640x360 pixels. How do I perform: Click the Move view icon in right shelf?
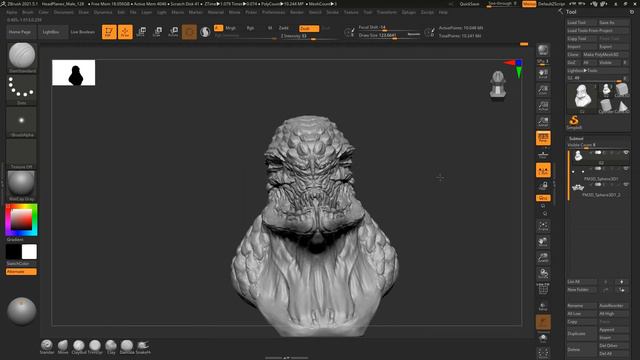pyautogui.click(x=543, y=242)
